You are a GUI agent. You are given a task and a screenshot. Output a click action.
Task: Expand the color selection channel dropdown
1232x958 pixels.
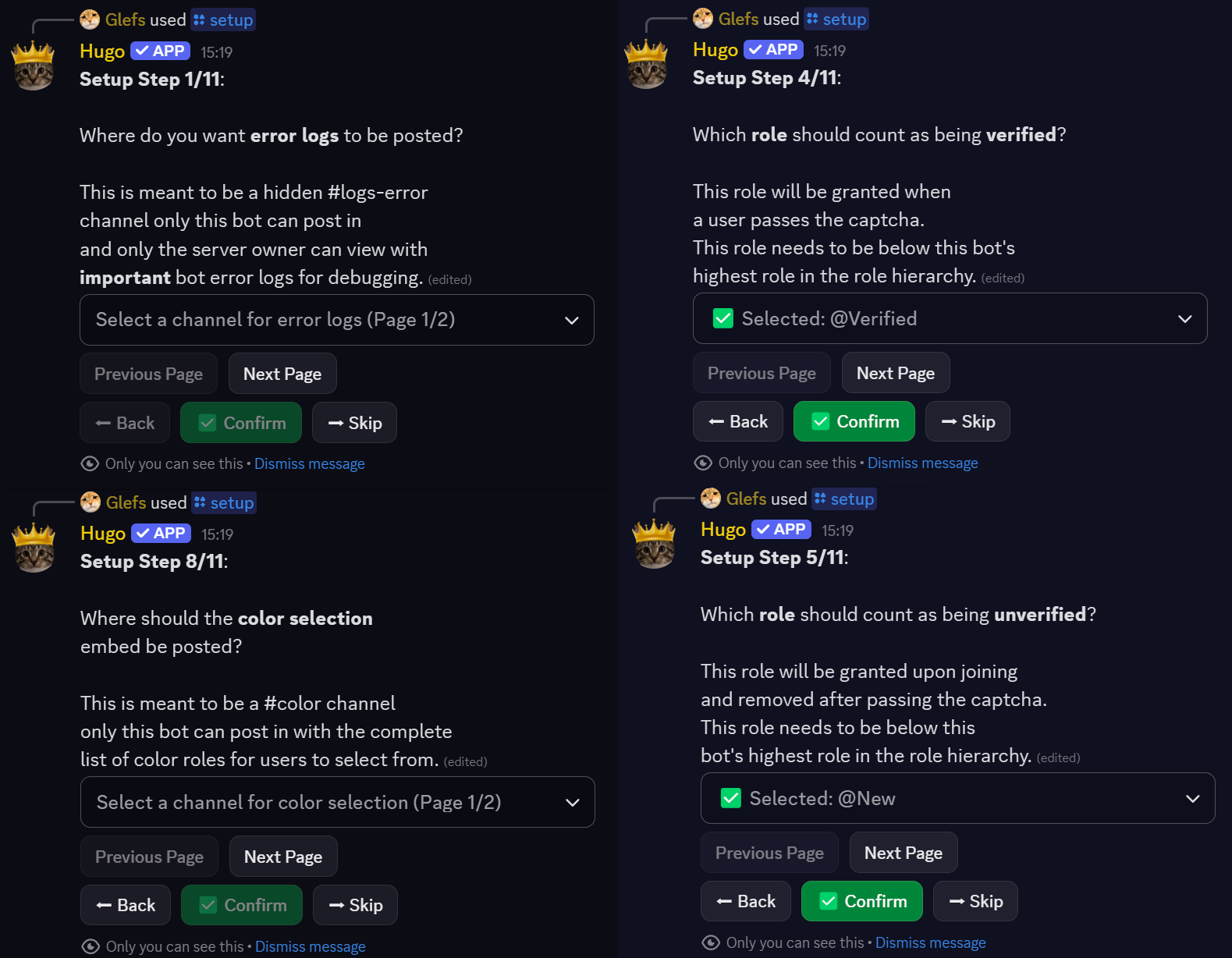click(x=337, y=802)
